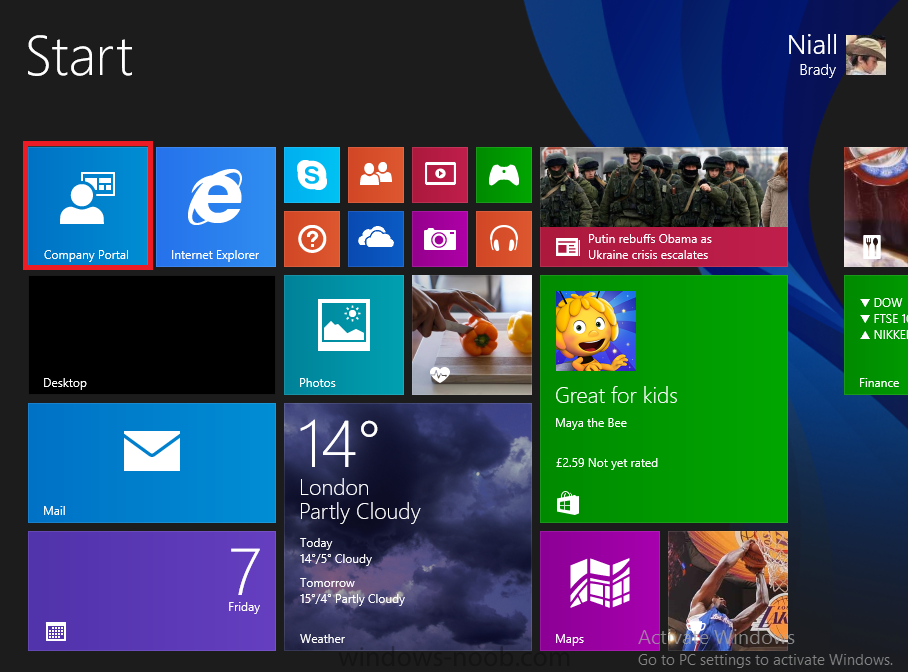
Task: Open the News tile about Ukraine crisis
Action: click(664, 207)
